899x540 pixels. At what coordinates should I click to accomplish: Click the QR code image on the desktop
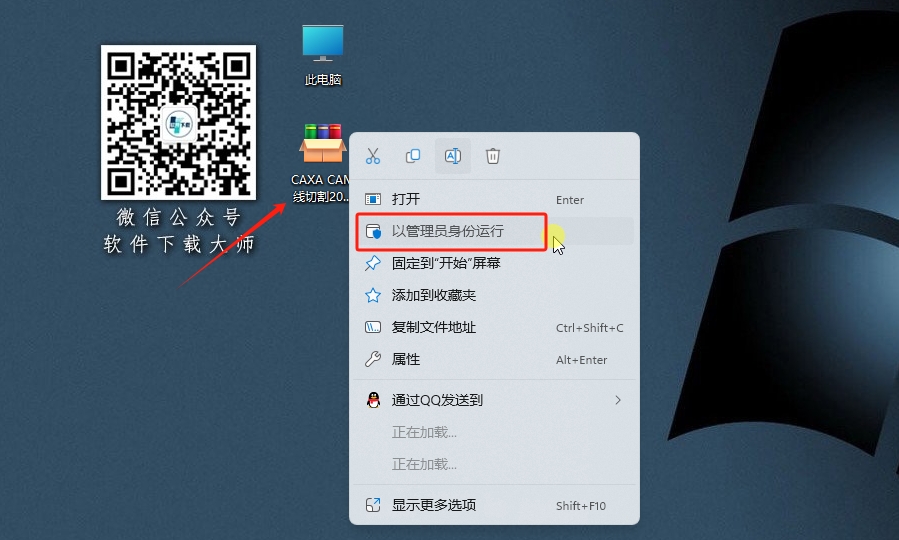pyautogui.click(x=178, y=123)
